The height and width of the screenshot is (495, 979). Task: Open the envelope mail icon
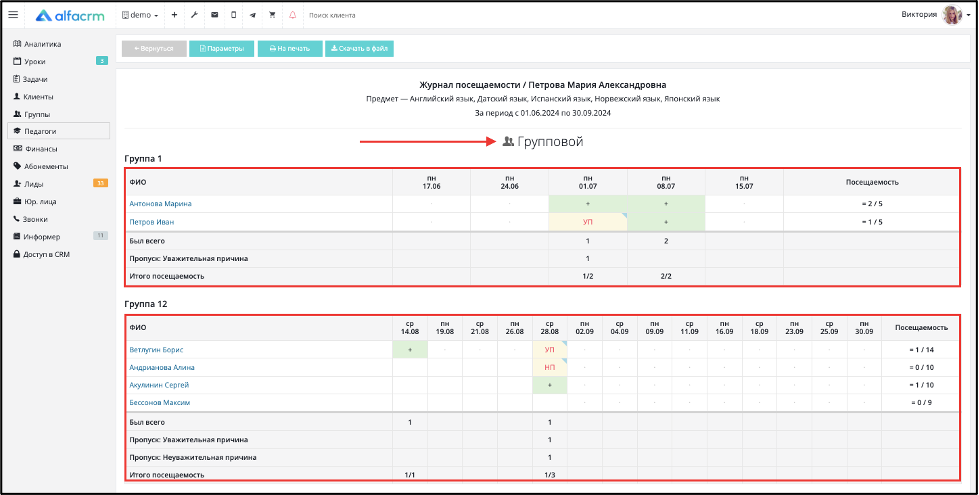coord(214,15)
